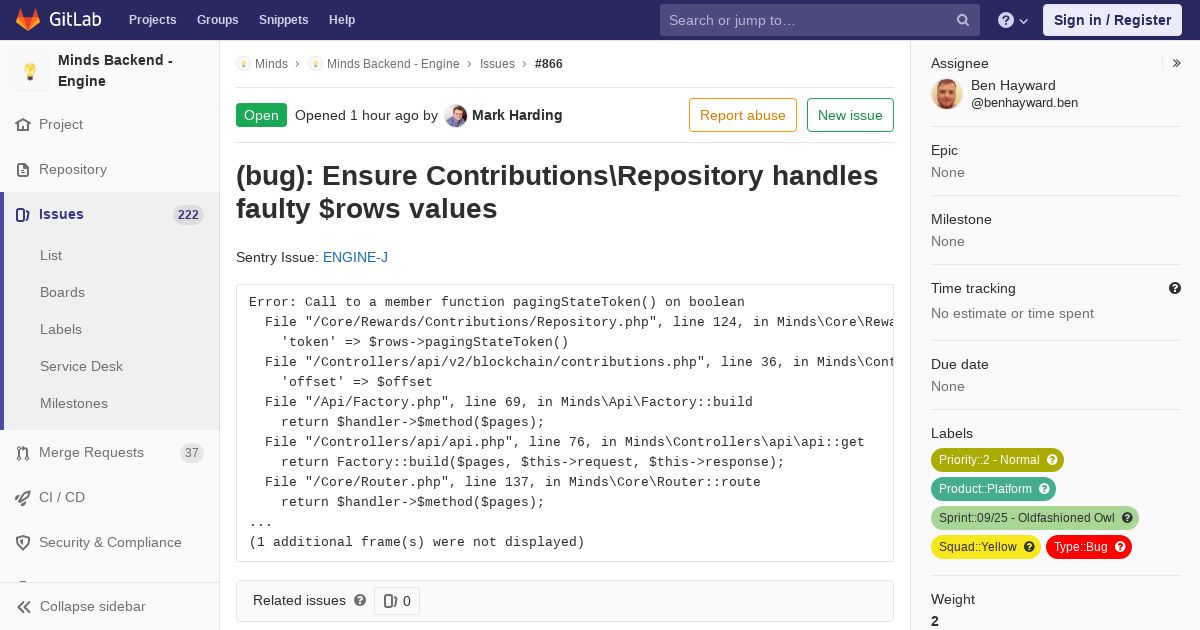The image size is (1200, 630).
Task: Expand the help dropdown arrow
Action: 1024,21
